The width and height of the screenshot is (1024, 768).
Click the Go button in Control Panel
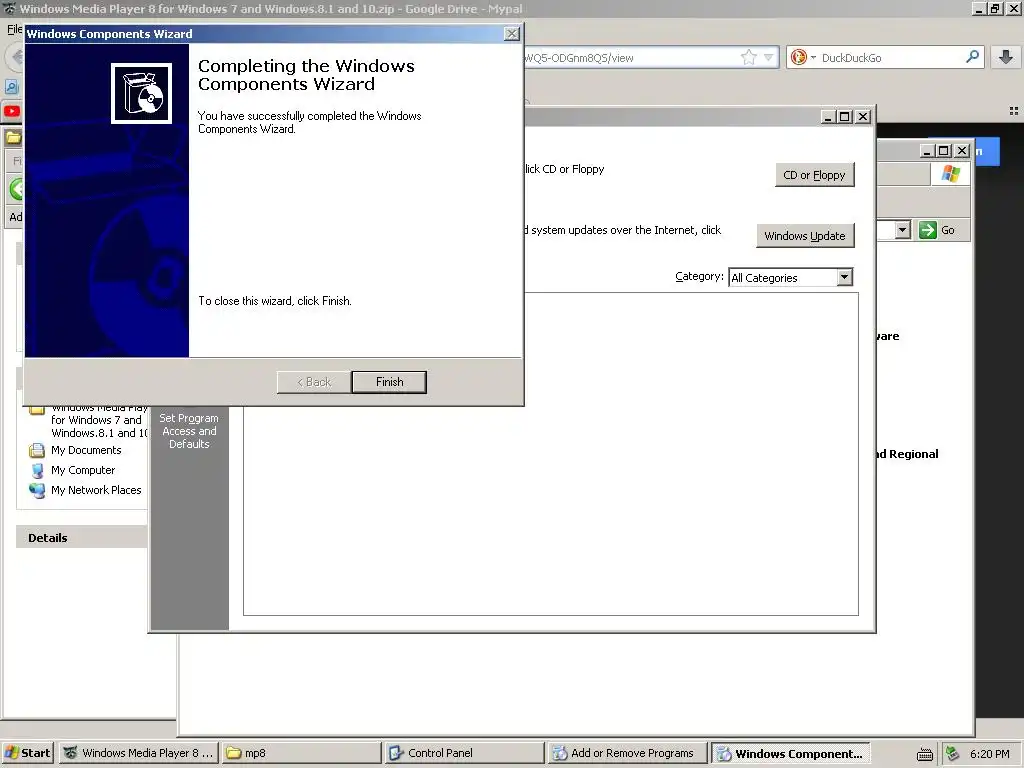coord(937,230)
